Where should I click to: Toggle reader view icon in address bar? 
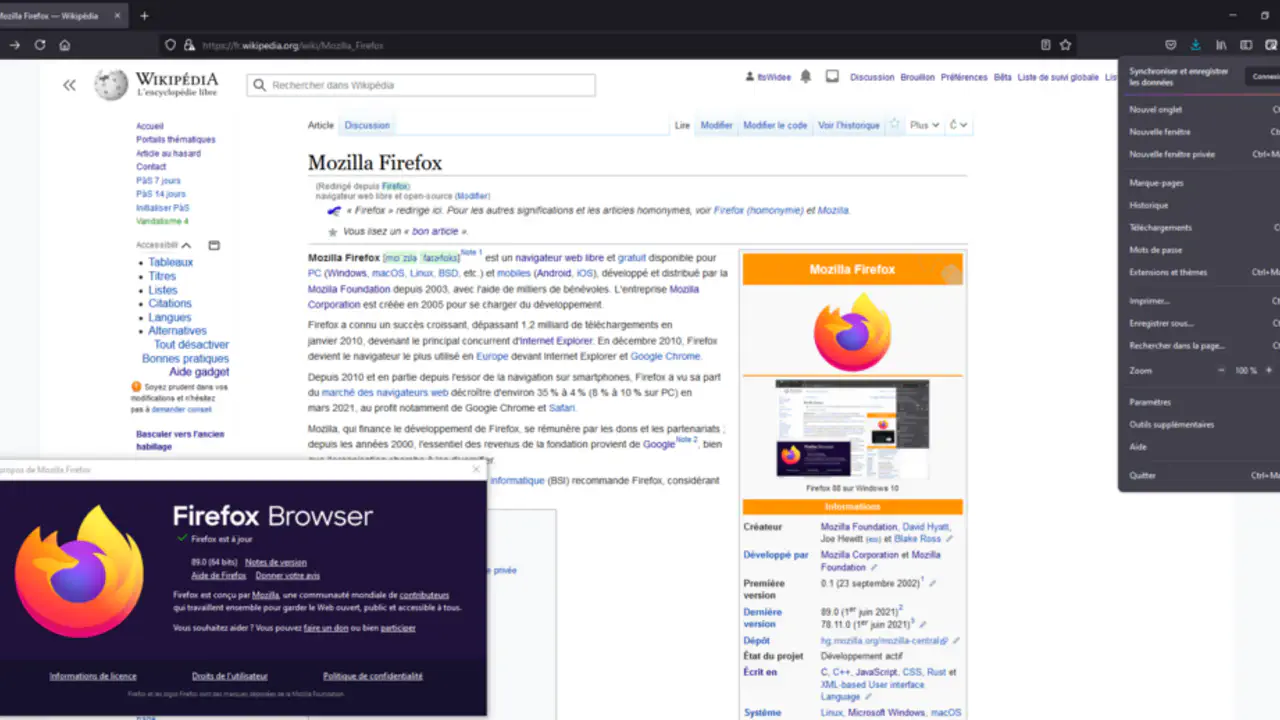pyautogui.click(x=1046, y=45)
